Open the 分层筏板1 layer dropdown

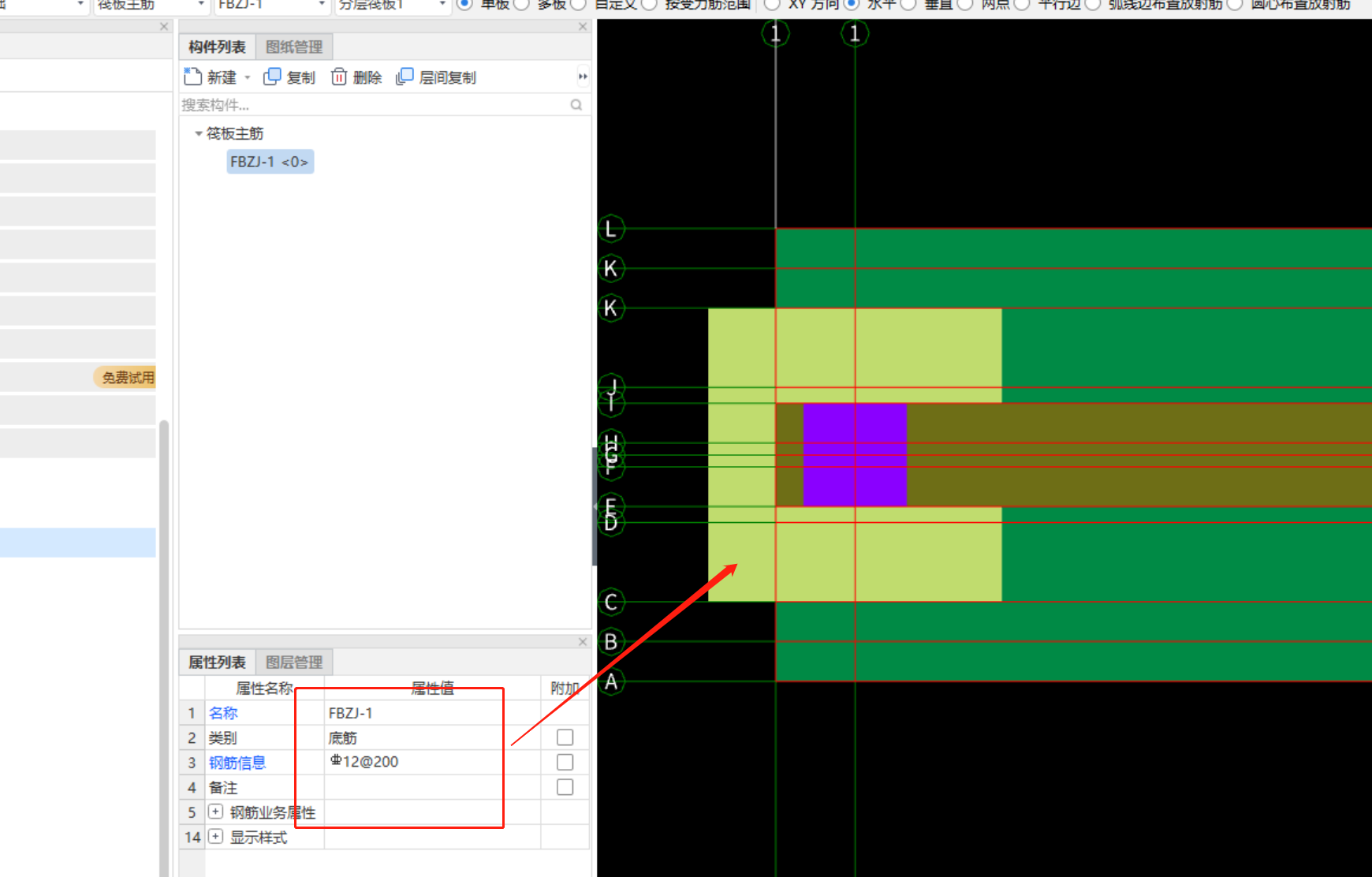click(442, 4)
